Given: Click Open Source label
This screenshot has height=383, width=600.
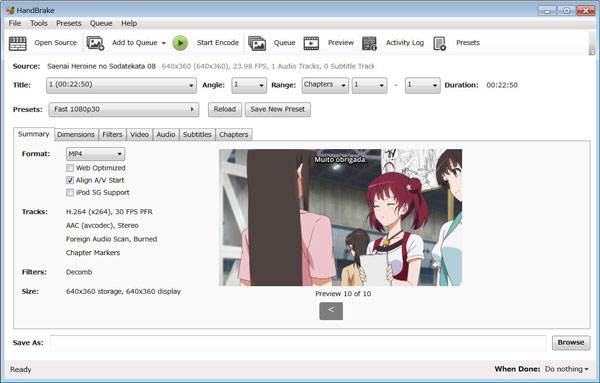Looking at the screenshot, I should pos(55,43).
